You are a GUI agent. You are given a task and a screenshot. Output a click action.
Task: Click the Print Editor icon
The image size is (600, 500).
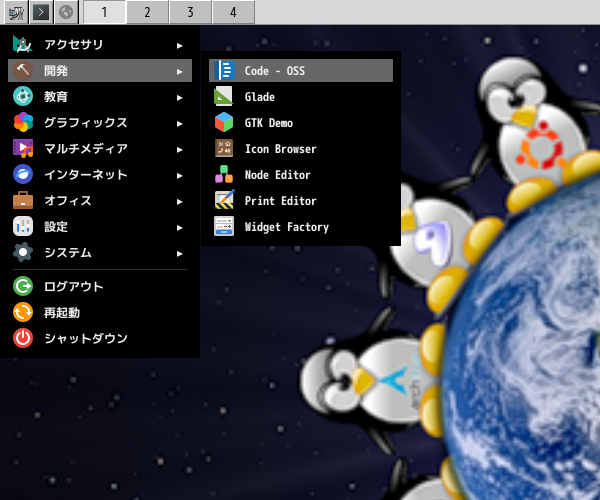coord(224,200)
